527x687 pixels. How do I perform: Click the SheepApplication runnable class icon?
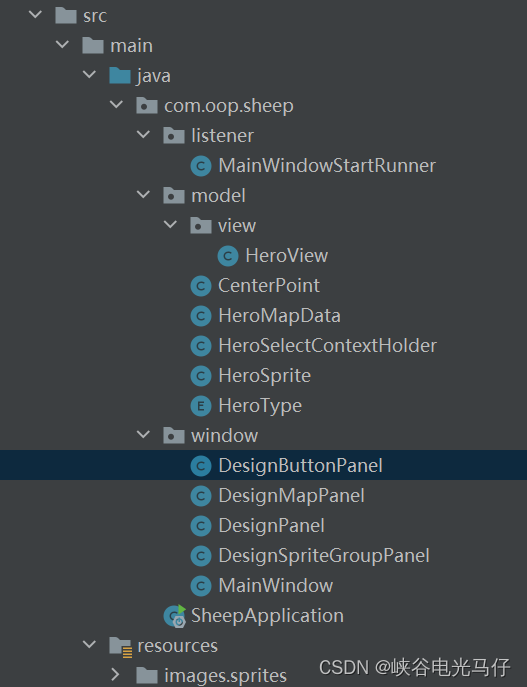pos(175,616)
